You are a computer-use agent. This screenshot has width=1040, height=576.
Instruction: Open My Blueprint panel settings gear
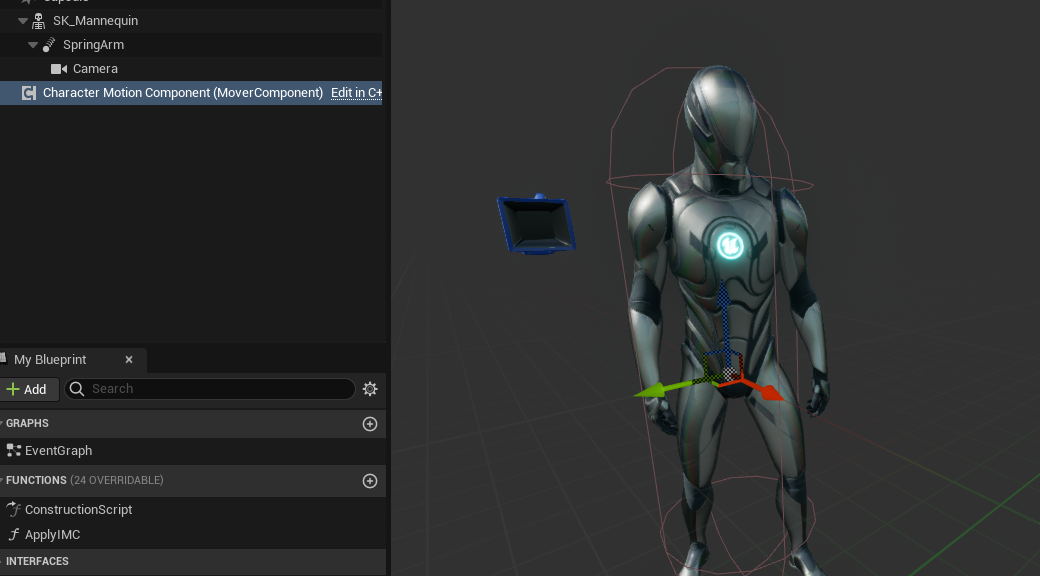click(370, 389)
